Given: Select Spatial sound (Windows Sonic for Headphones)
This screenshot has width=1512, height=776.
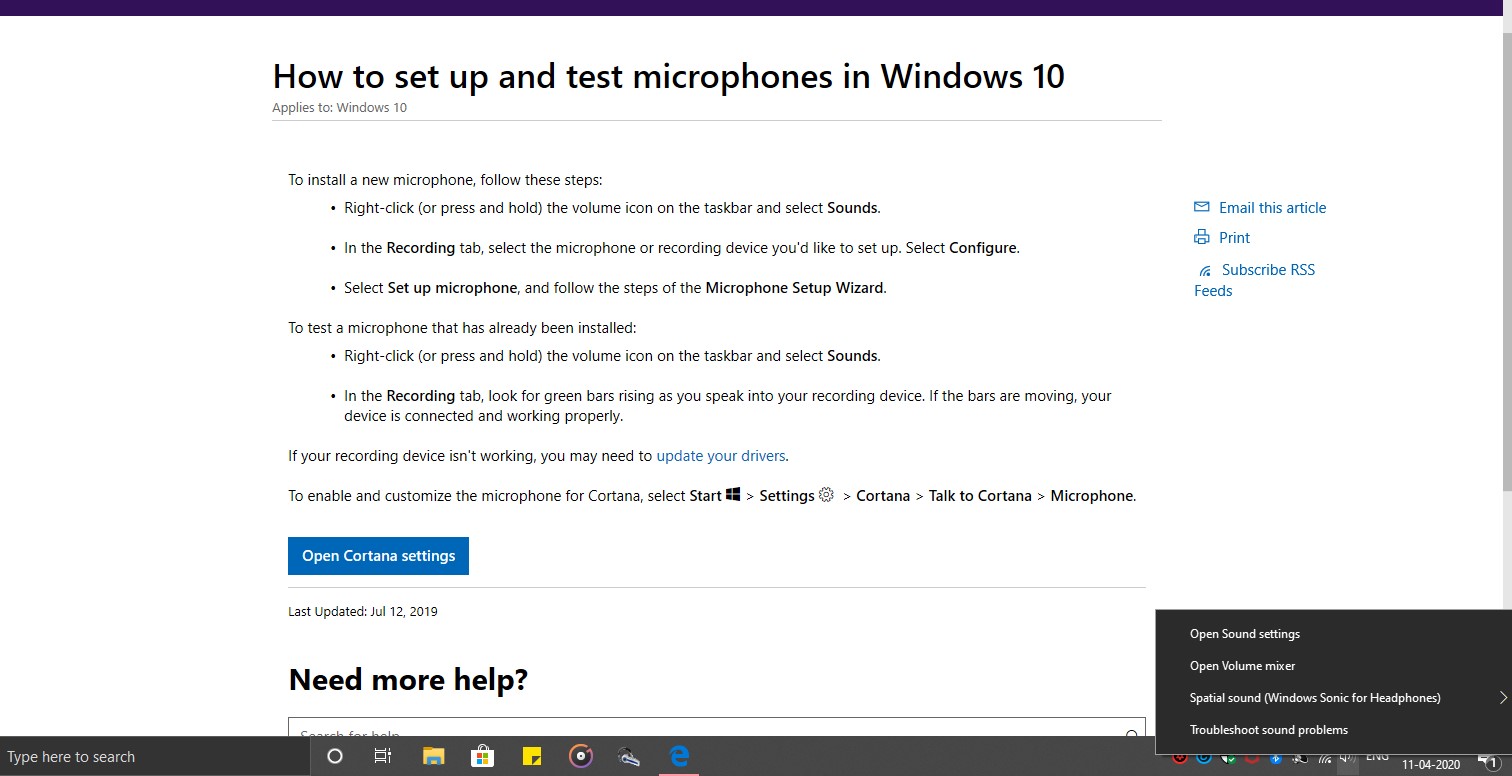Looking at the screenshot, I should pyautogui.click(x=1315, y=698).
